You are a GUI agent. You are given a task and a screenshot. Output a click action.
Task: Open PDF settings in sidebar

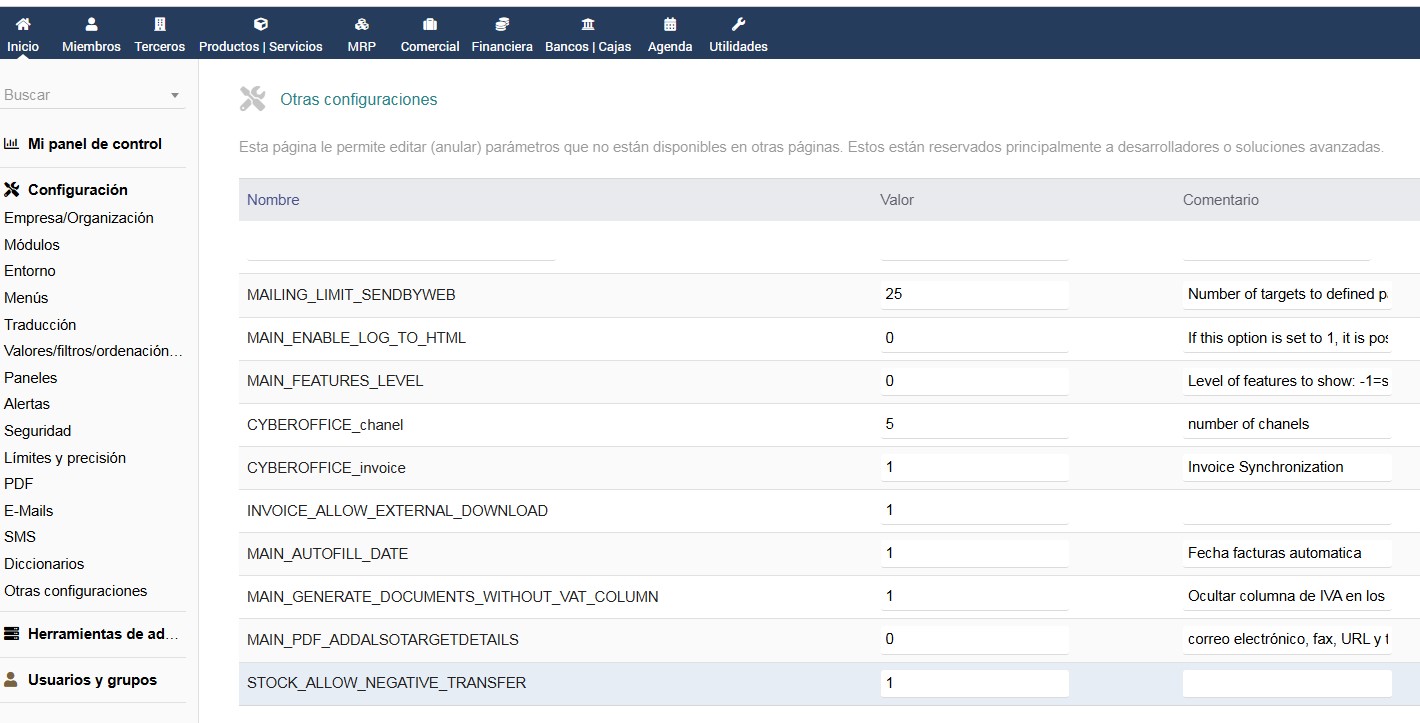click(19, 484)
